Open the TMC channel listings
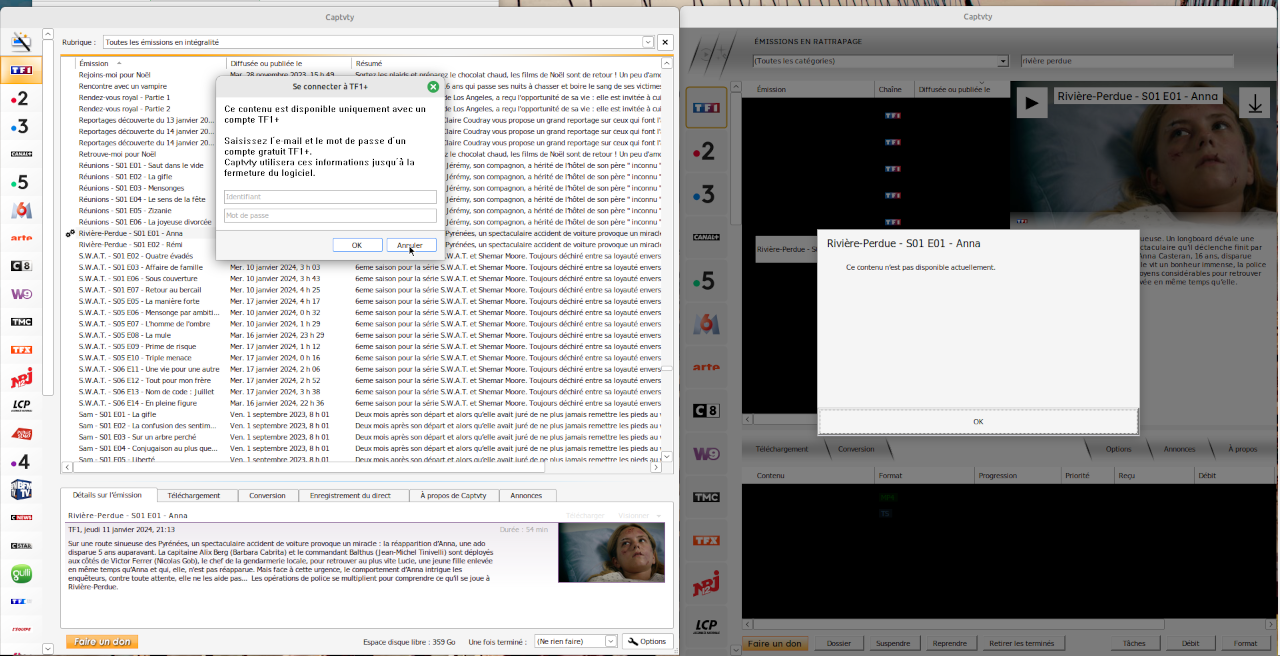 coord(20,321)
